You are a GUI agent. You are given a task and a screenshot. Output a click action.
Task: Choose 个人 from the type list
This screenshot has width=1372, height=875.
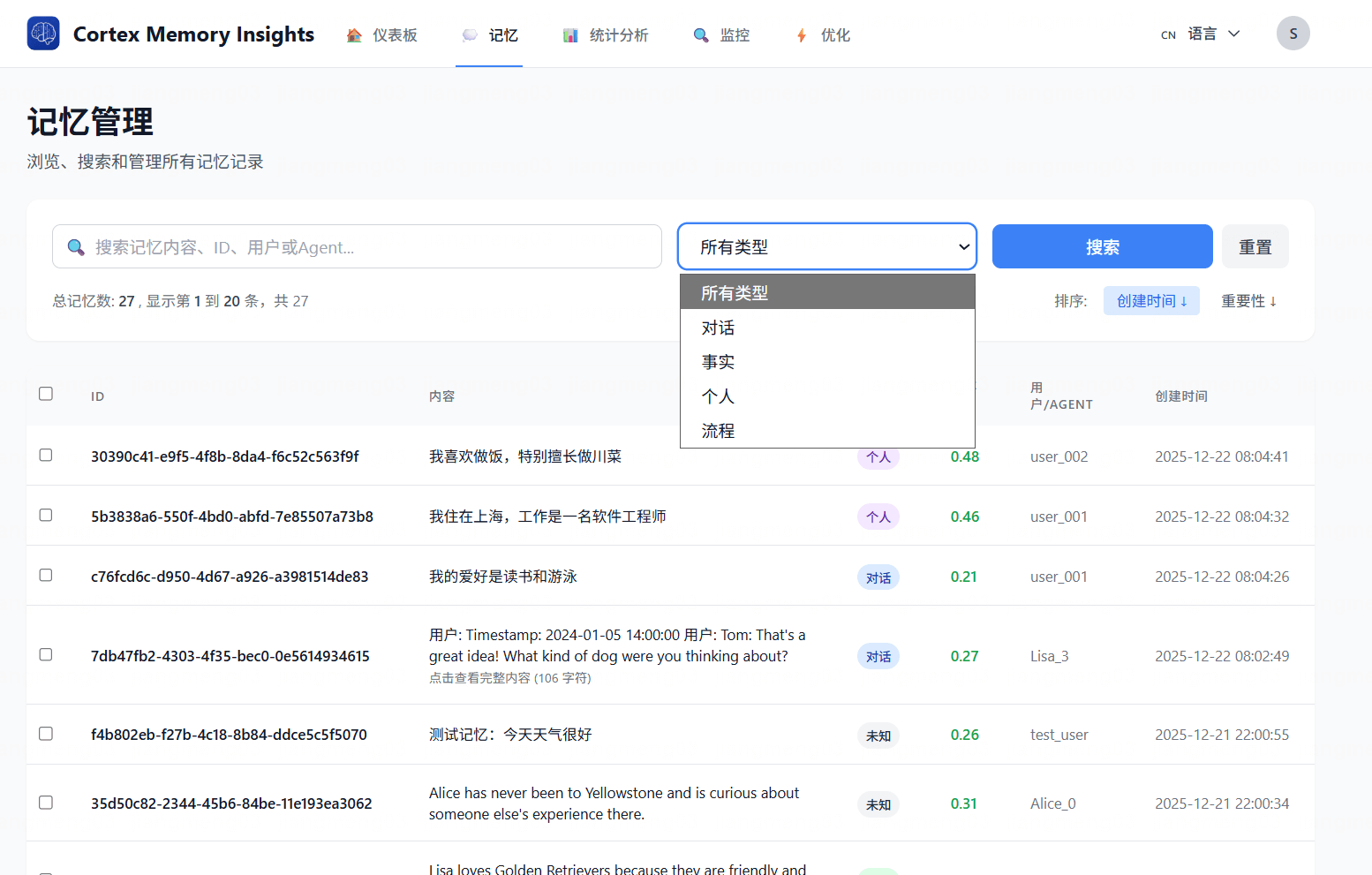tap(827, 396)
